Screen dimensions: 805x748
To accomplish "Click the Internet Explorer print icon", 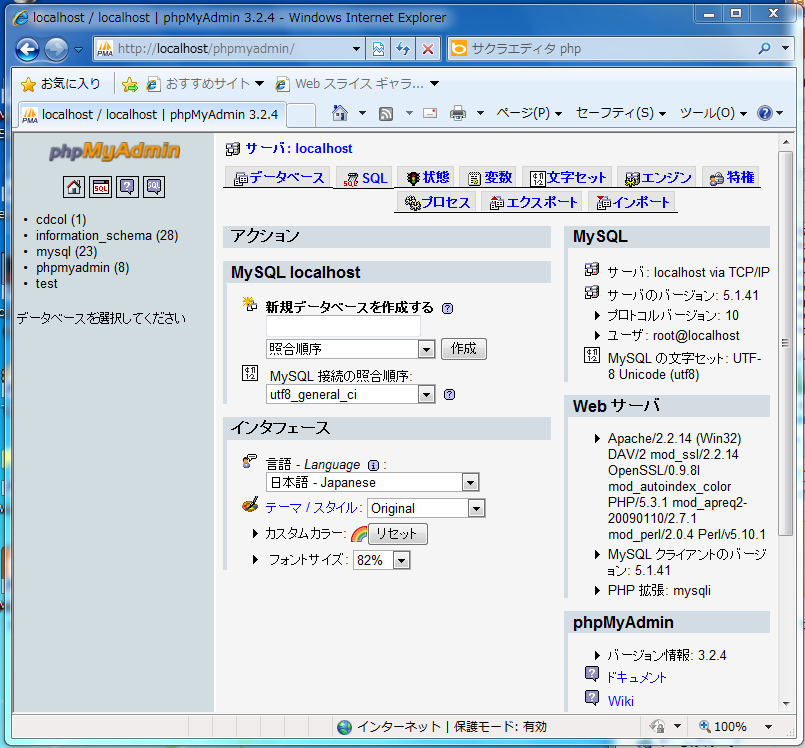I will 458,113.
